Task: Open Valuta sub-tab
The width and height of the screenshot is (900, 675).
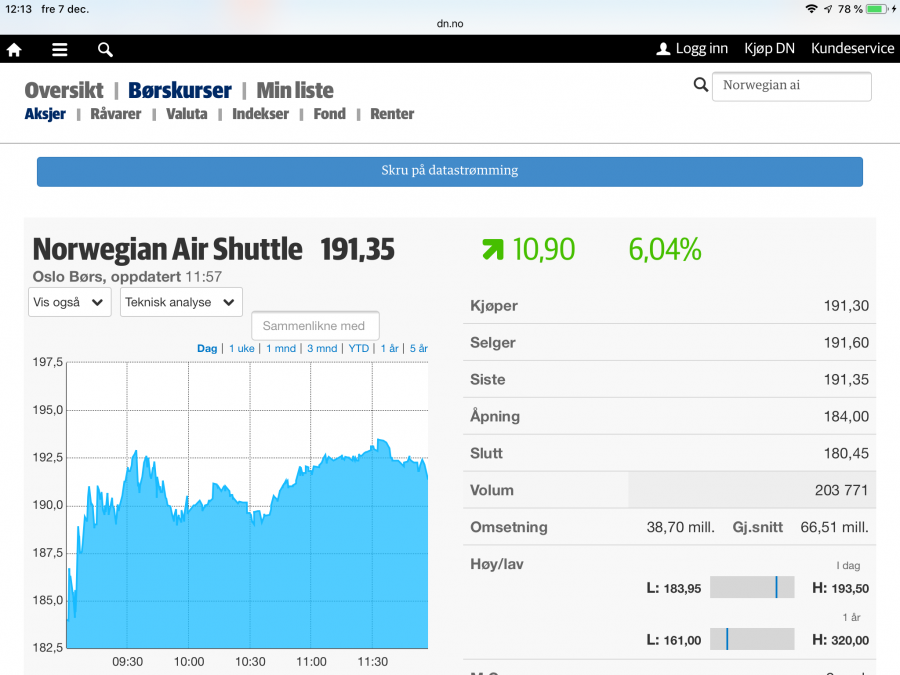Action: 187,114
